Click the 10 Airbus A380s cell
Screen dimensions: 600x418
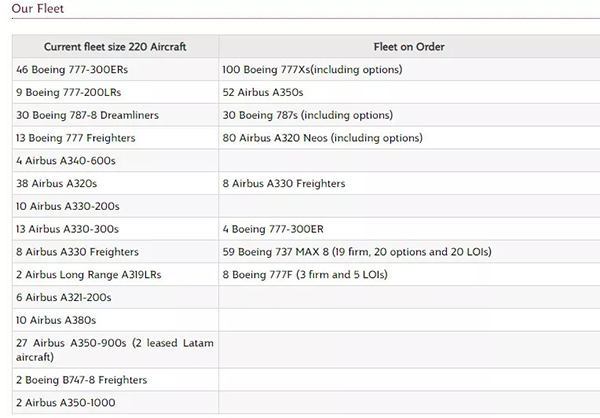(x=55, y=320)
